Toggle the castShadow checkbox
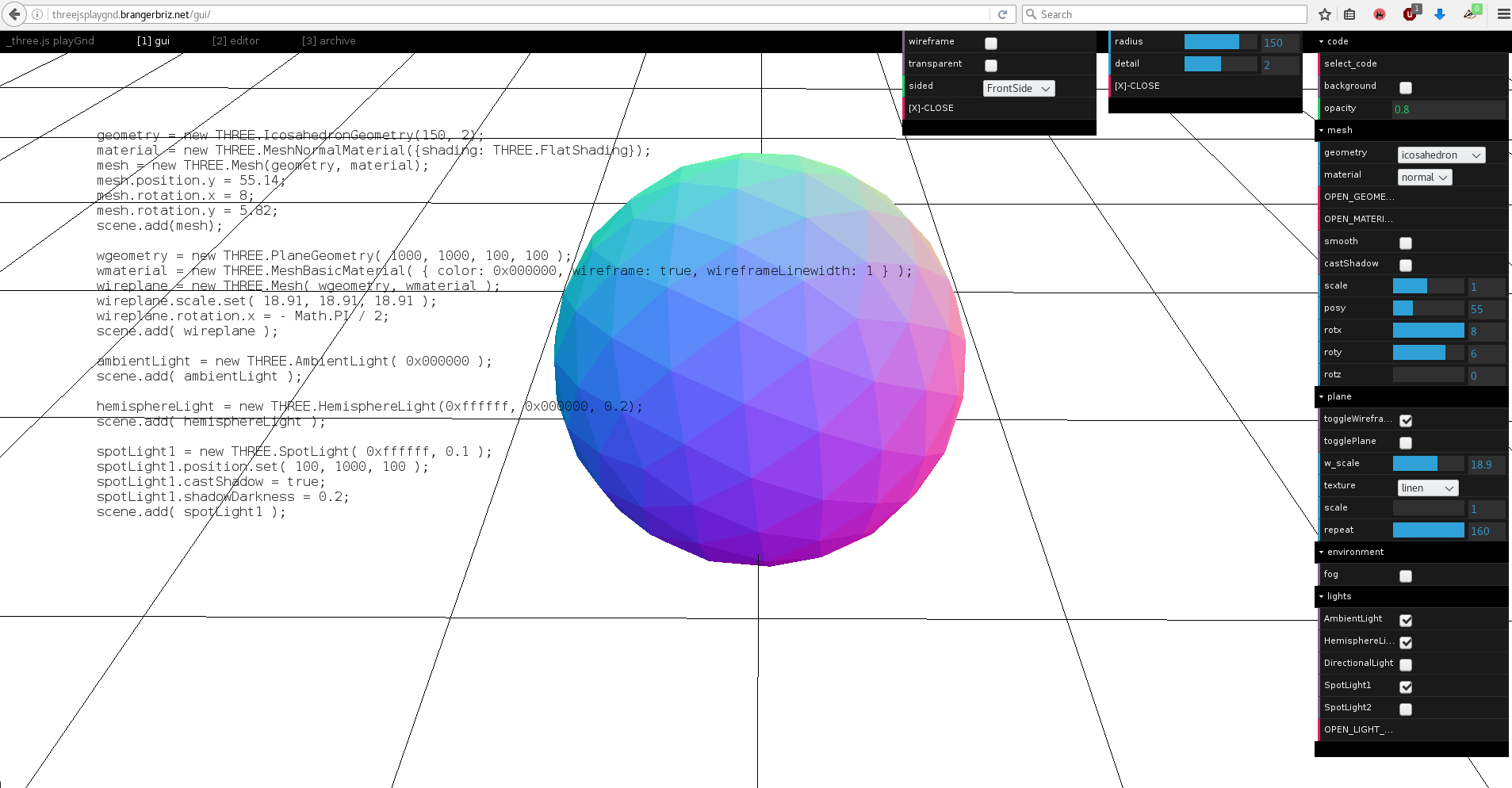The image size is (1512, 788). pyautogui.click(x=1406, y=266)
